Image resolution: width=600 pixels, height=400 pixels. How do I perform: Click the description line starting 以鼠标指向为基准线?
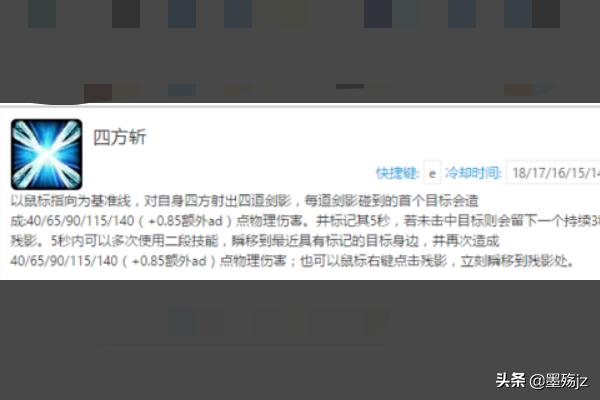[244, 201]
